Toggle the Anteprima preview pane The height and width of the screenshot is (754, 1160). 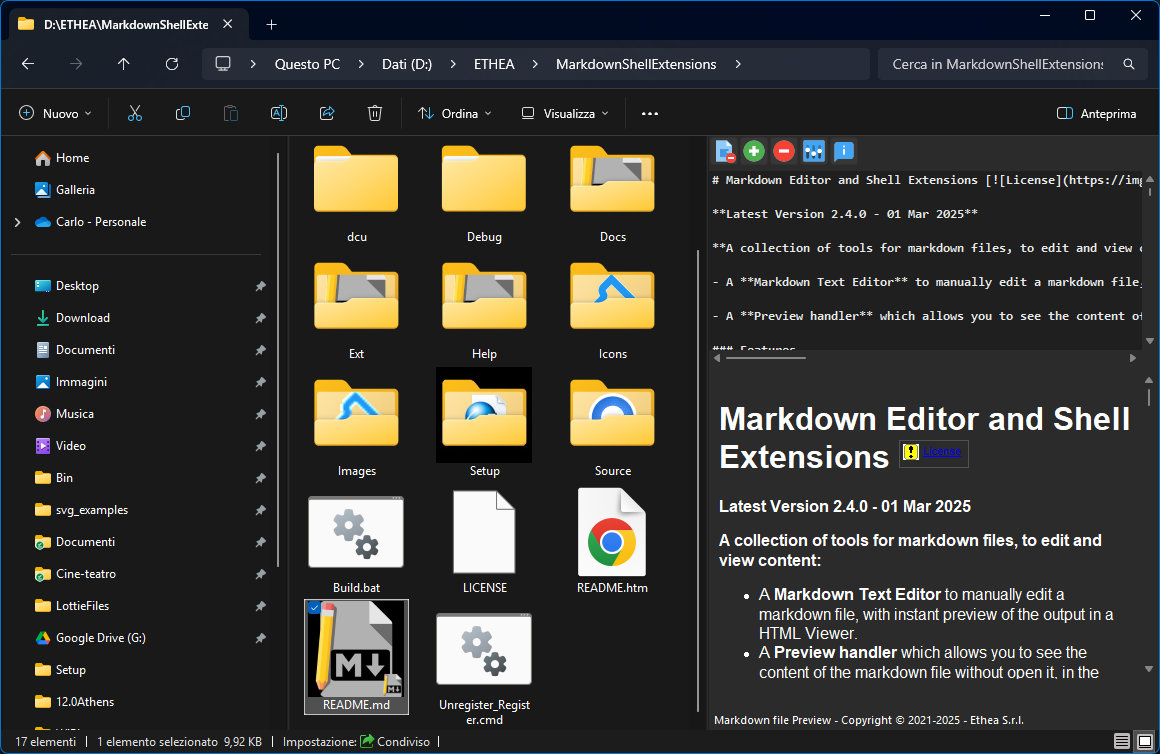click(x=1096, y=113)
